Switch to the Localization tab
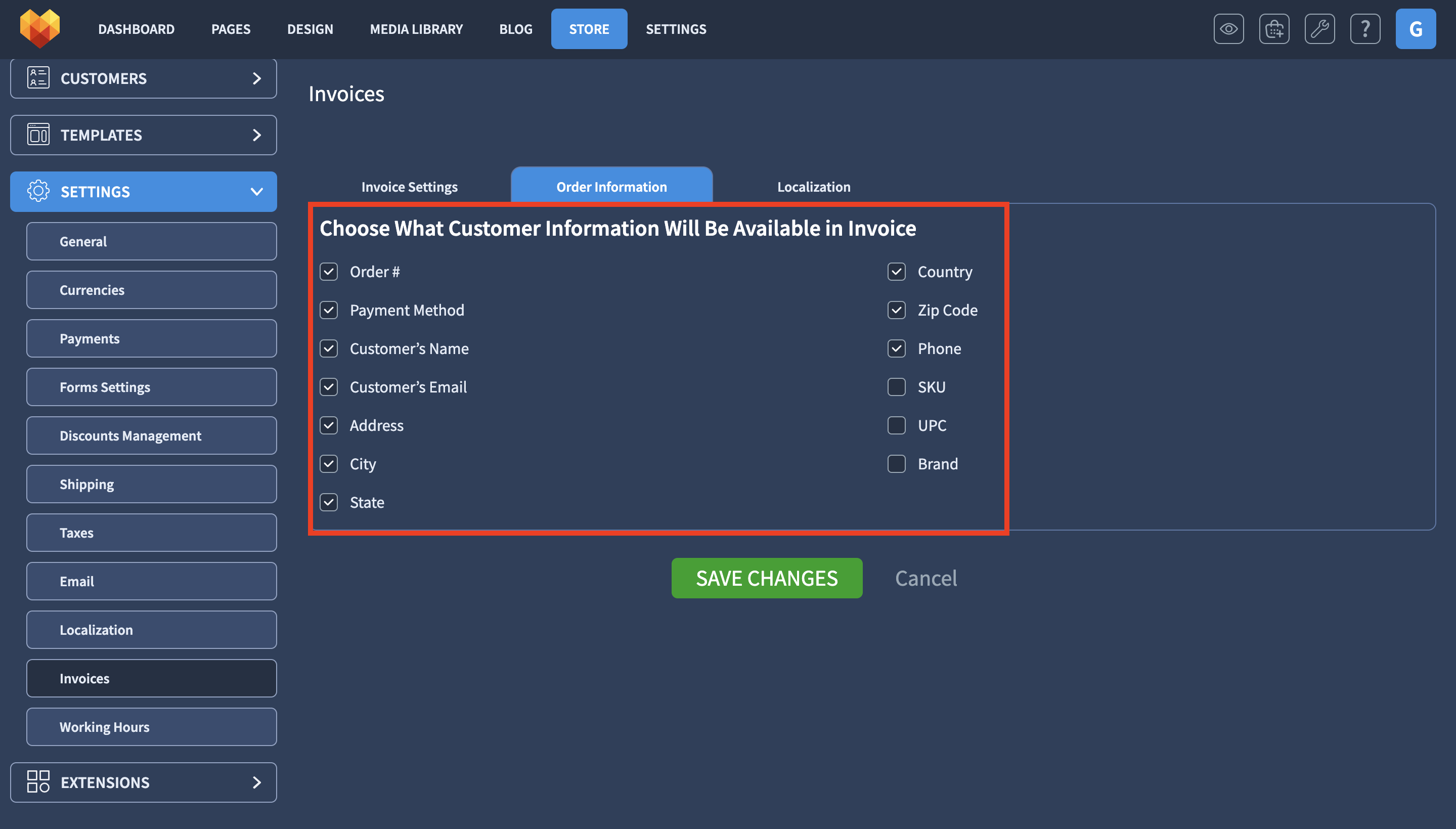This screenshot has width=1456, height=829. click(813, 187)
